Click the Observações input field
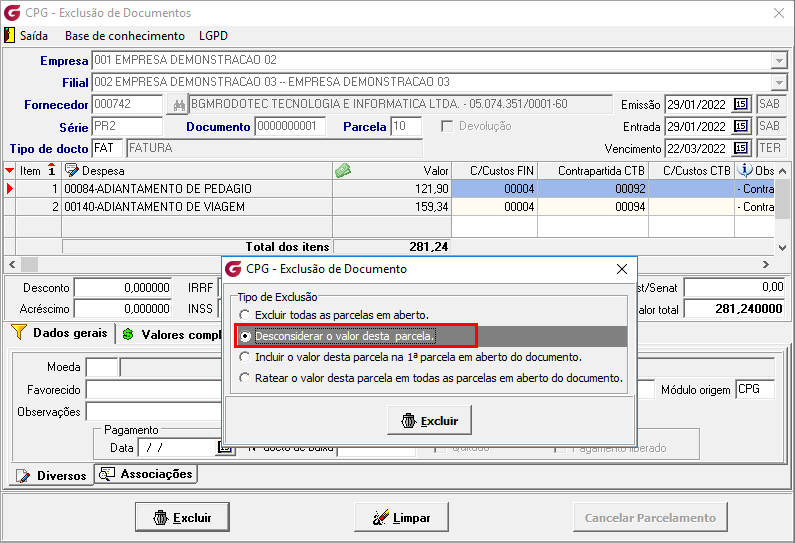 click(154, 411)
